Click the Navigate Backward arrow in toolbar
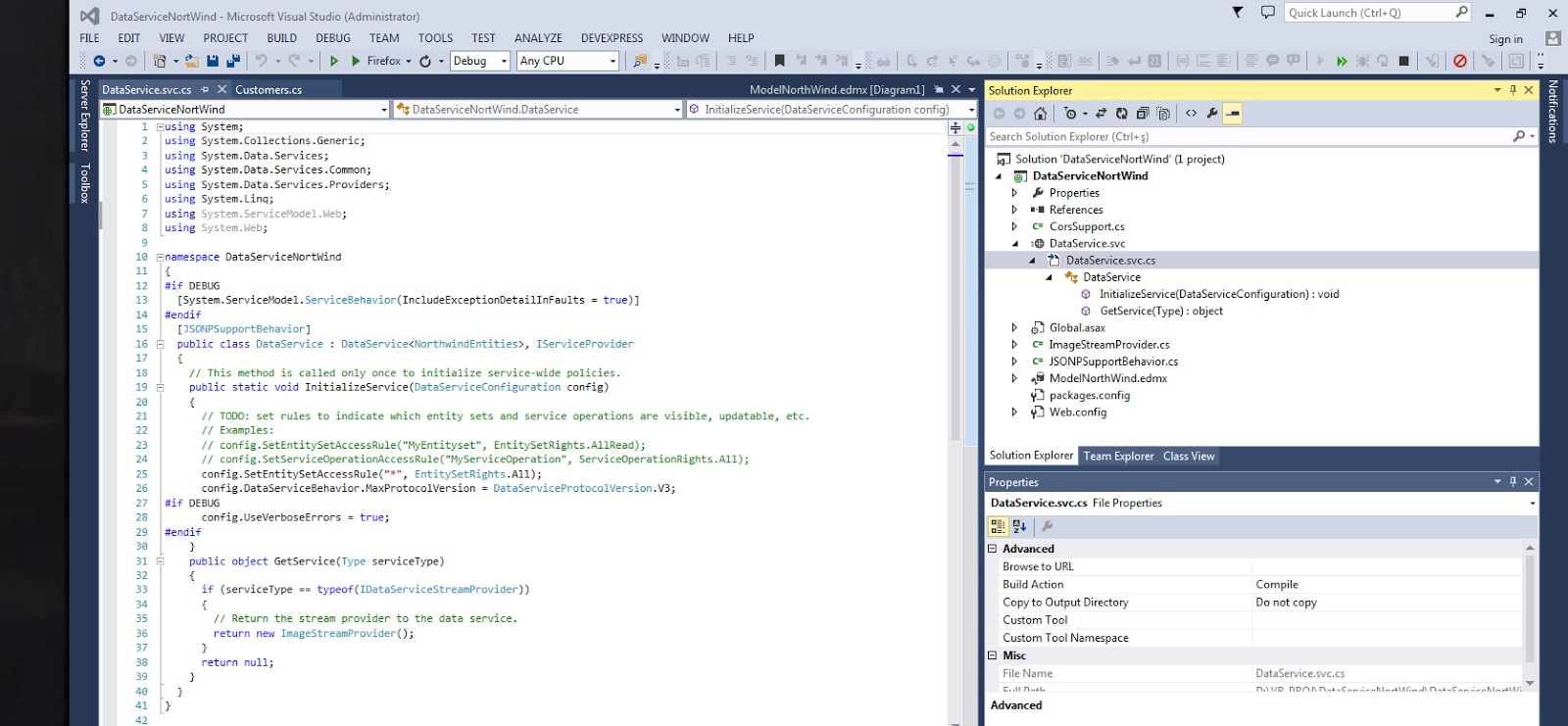The width and height of the screenshot is (1568, 726). [x=98, y=61]
